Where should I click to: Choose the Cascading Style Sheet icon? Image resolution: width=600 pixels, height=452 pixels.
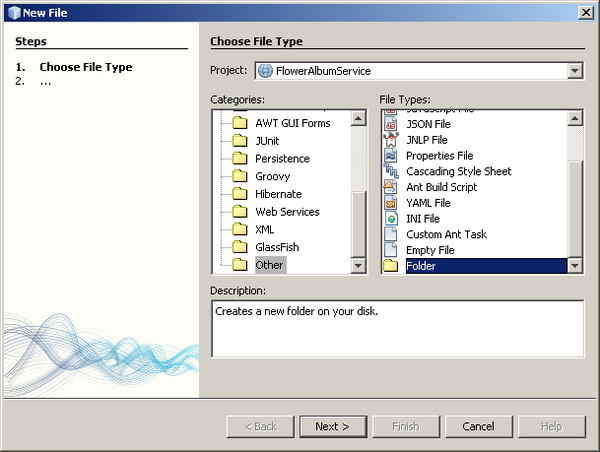tap(391, 172)
